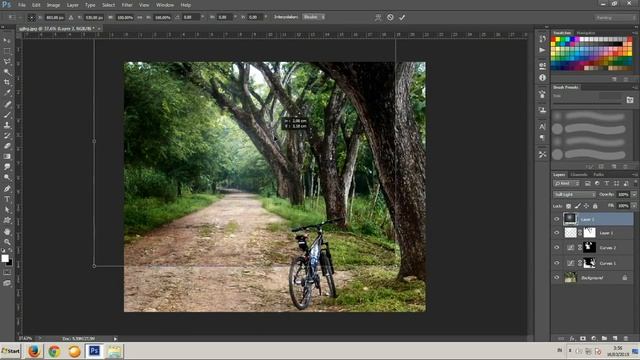
Task: Switch to the Navigator tab
Action: [x=586, y=33]
